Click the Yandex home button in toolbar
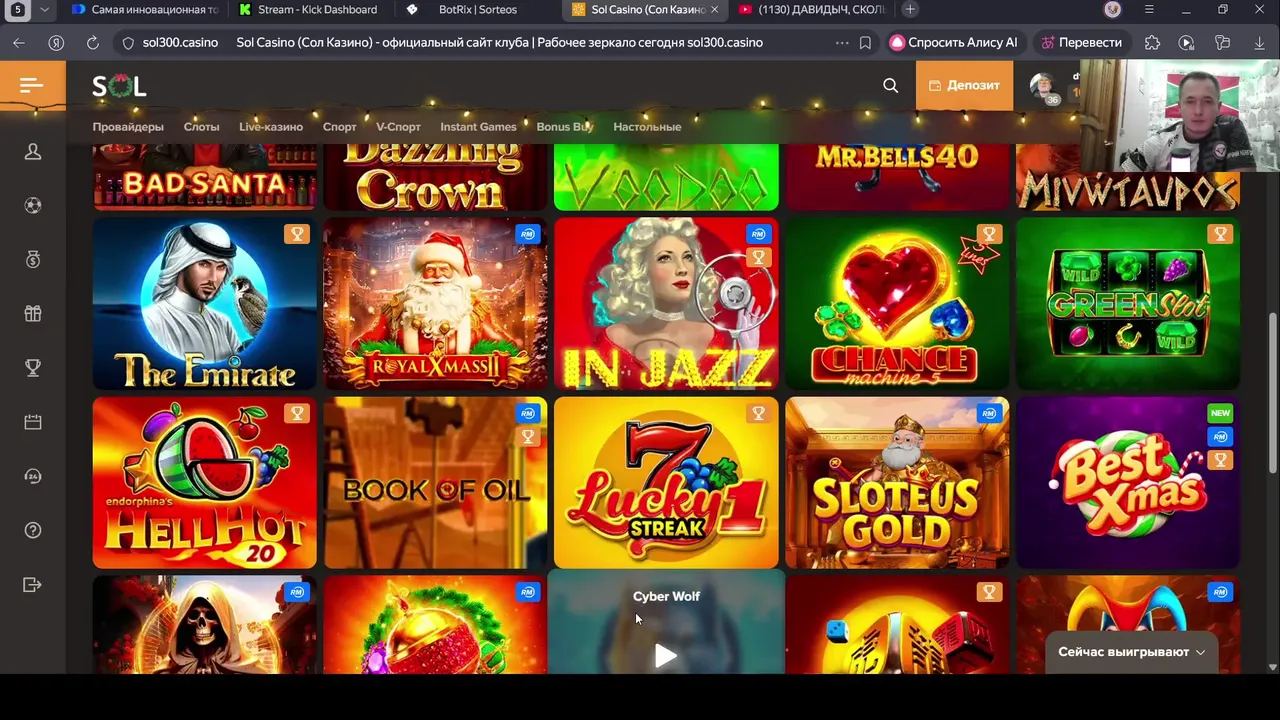The image size is (1280, 720). pos(56,43)
